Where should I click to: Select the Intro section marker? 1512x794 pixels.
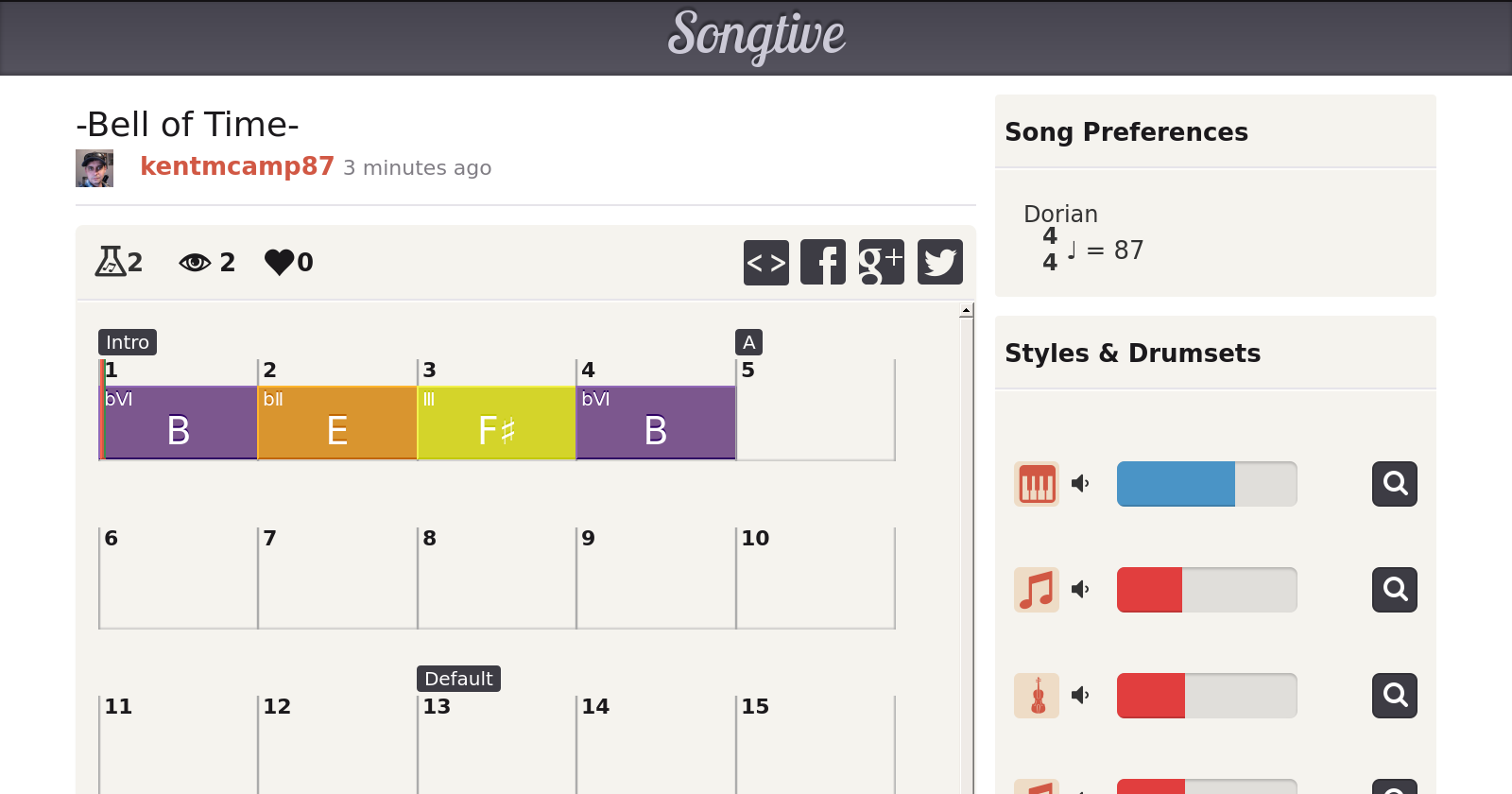click(x=128, y=342)
